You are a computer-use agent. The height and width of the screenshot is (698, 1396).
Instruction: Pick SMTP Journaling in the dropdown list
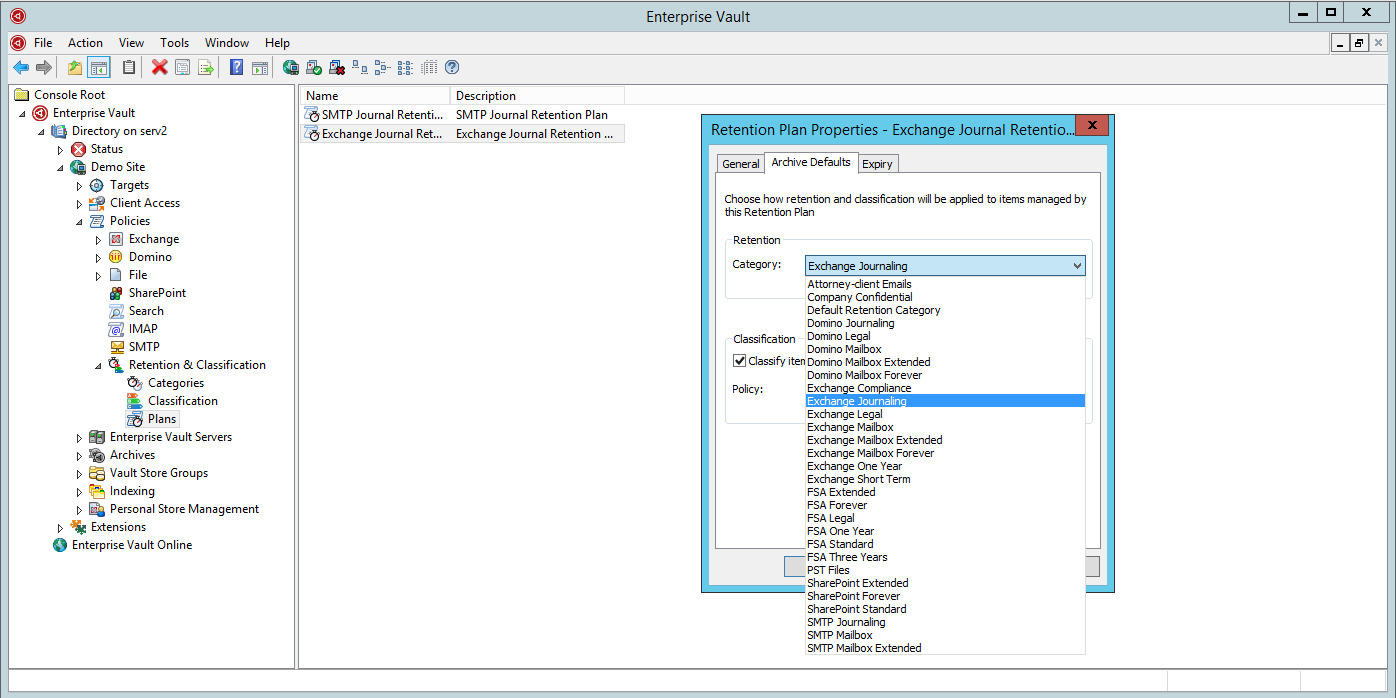(945, 622)
